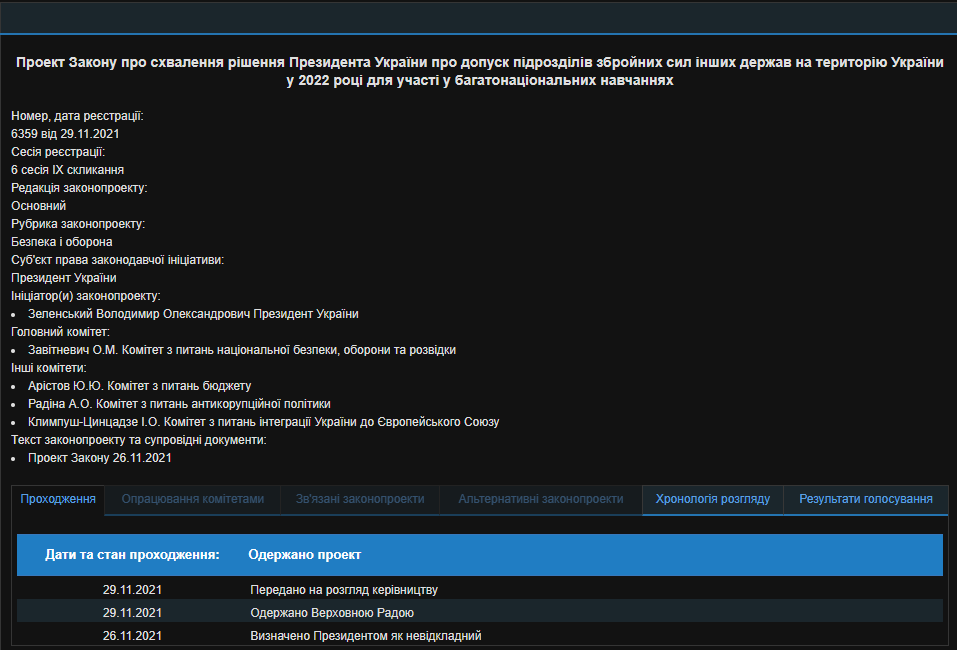The image size is (957, 650).
Task: Select the Передано на розгляд керівництву row
Action: (x=343, y=590)
